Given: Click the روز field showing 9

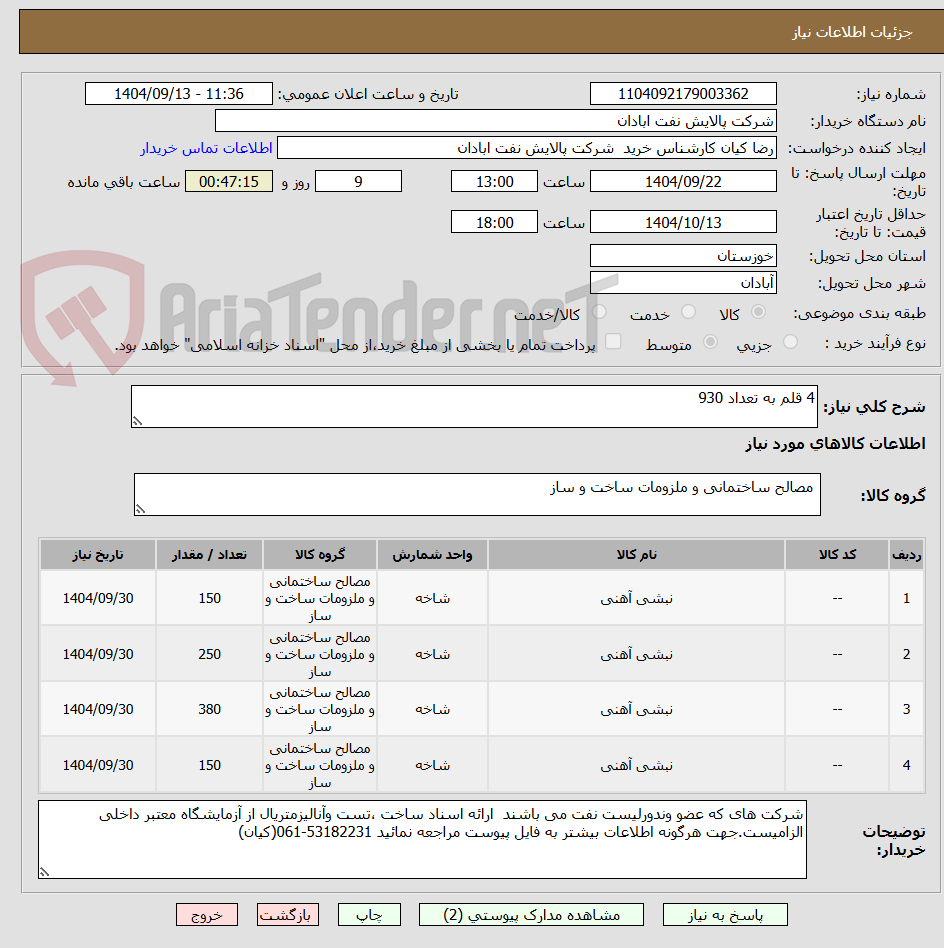Looking at the screenshot, I should pos(359,181).
